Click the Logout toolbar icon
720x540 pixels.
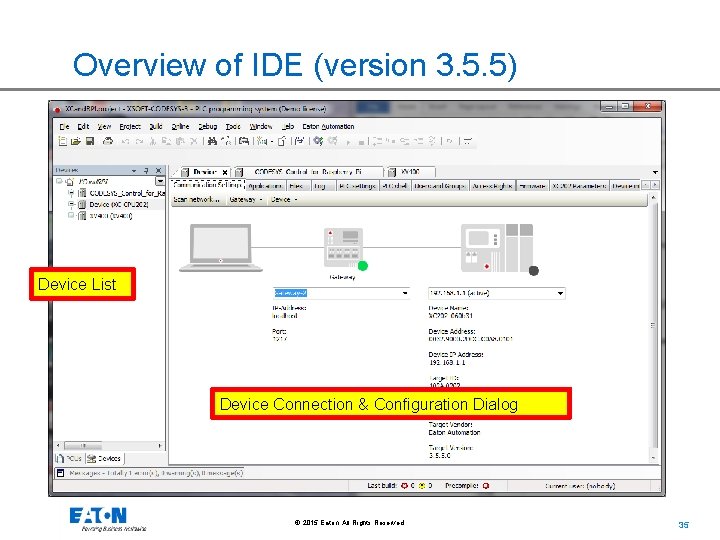[332, 141]
